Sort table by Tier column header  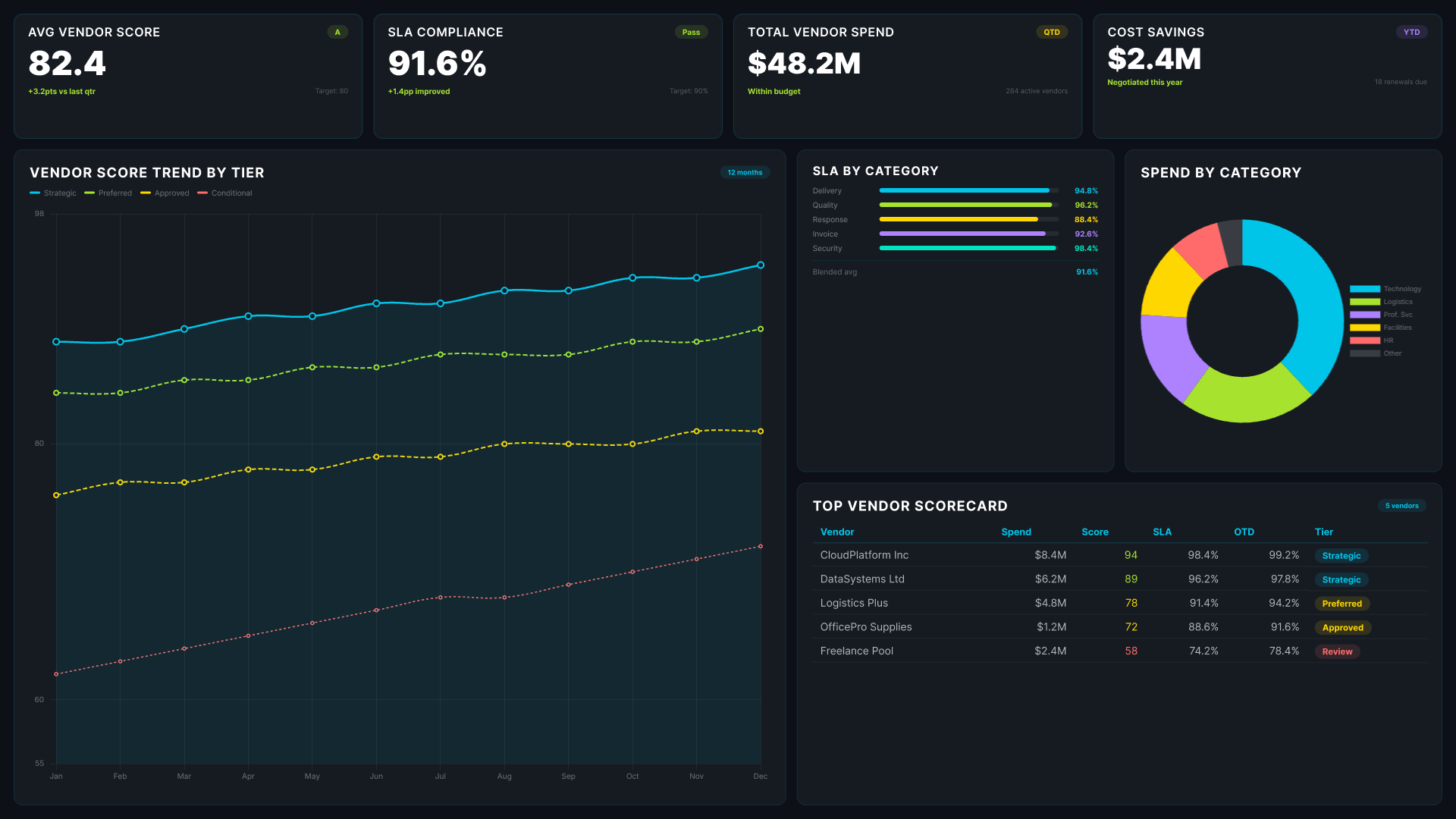[1324, 532]
